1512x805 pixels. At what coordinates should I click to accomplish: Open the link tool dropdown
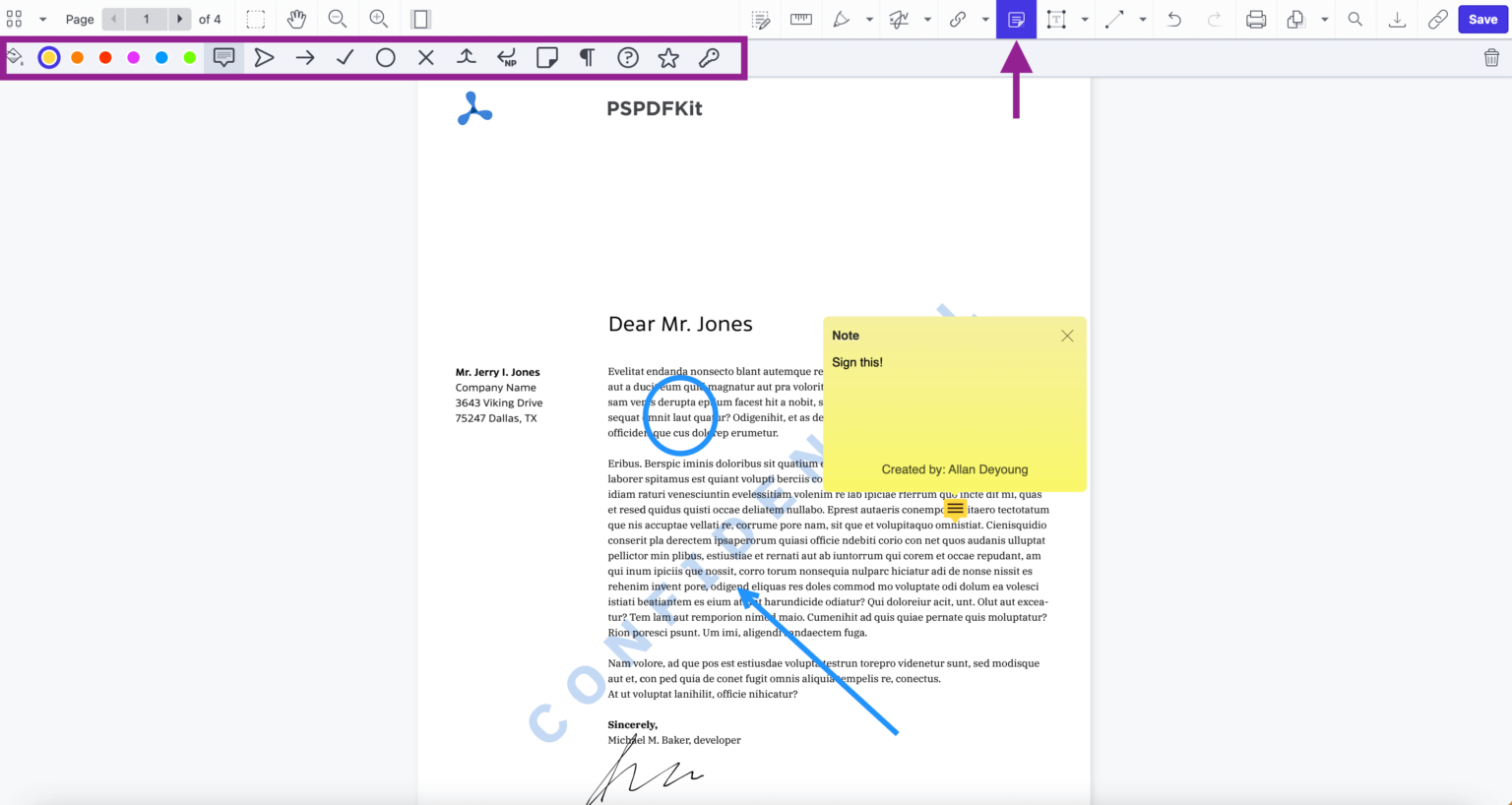click(985, 19)
